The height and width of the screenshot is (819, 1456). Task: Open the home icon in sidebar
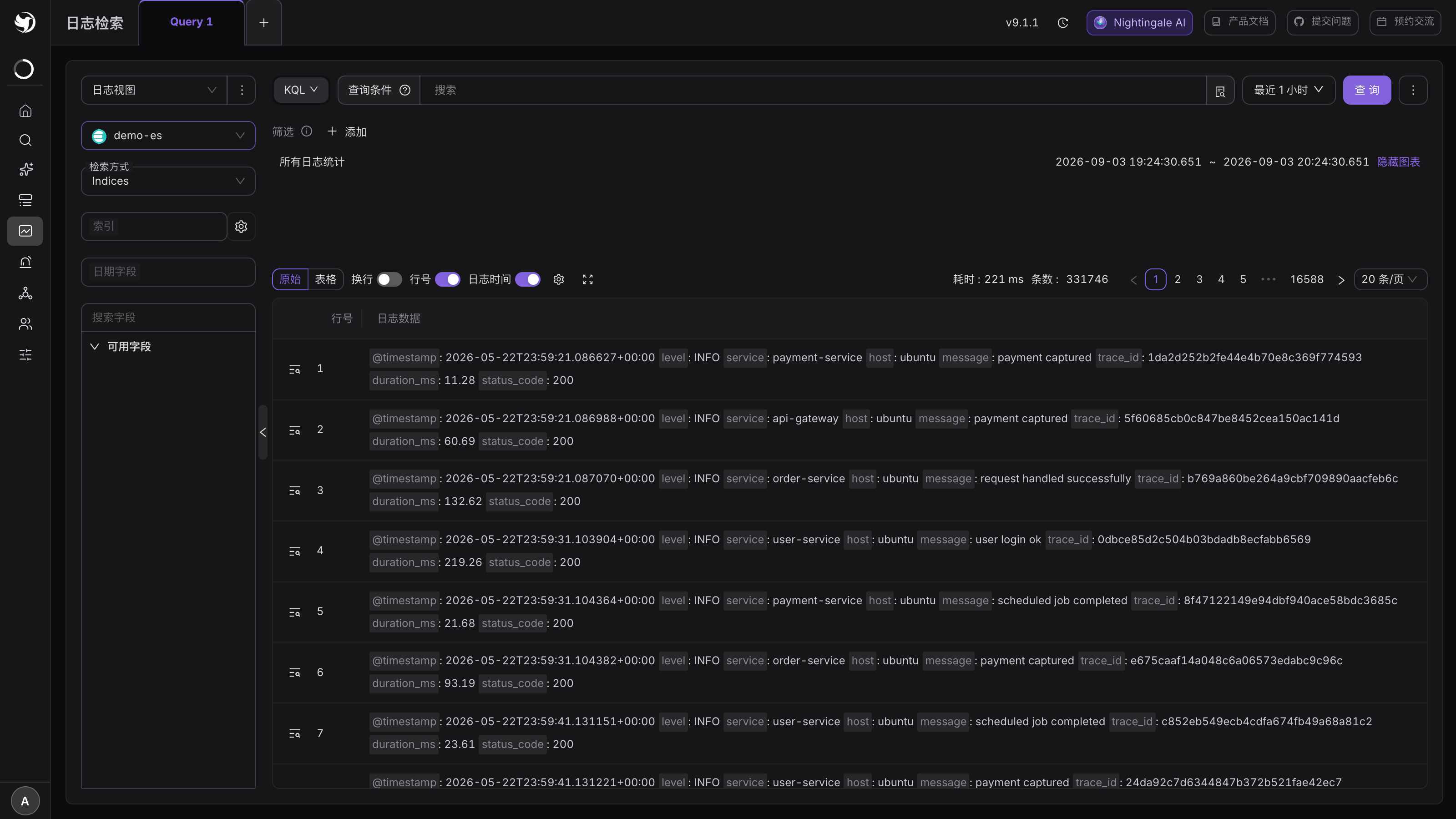tap(25, 111)
